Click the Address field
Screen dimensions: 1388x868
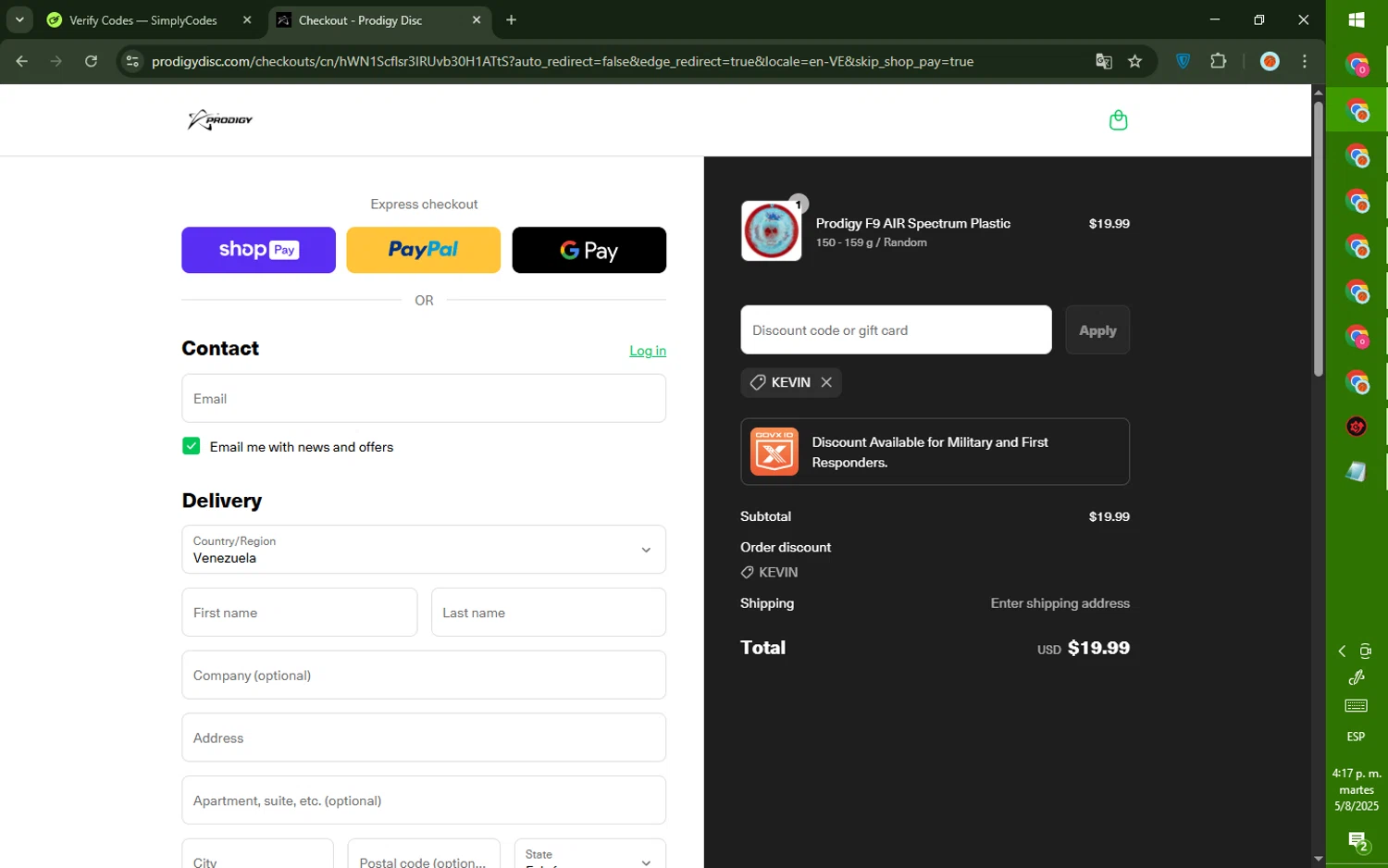click(x=424, y=738)
